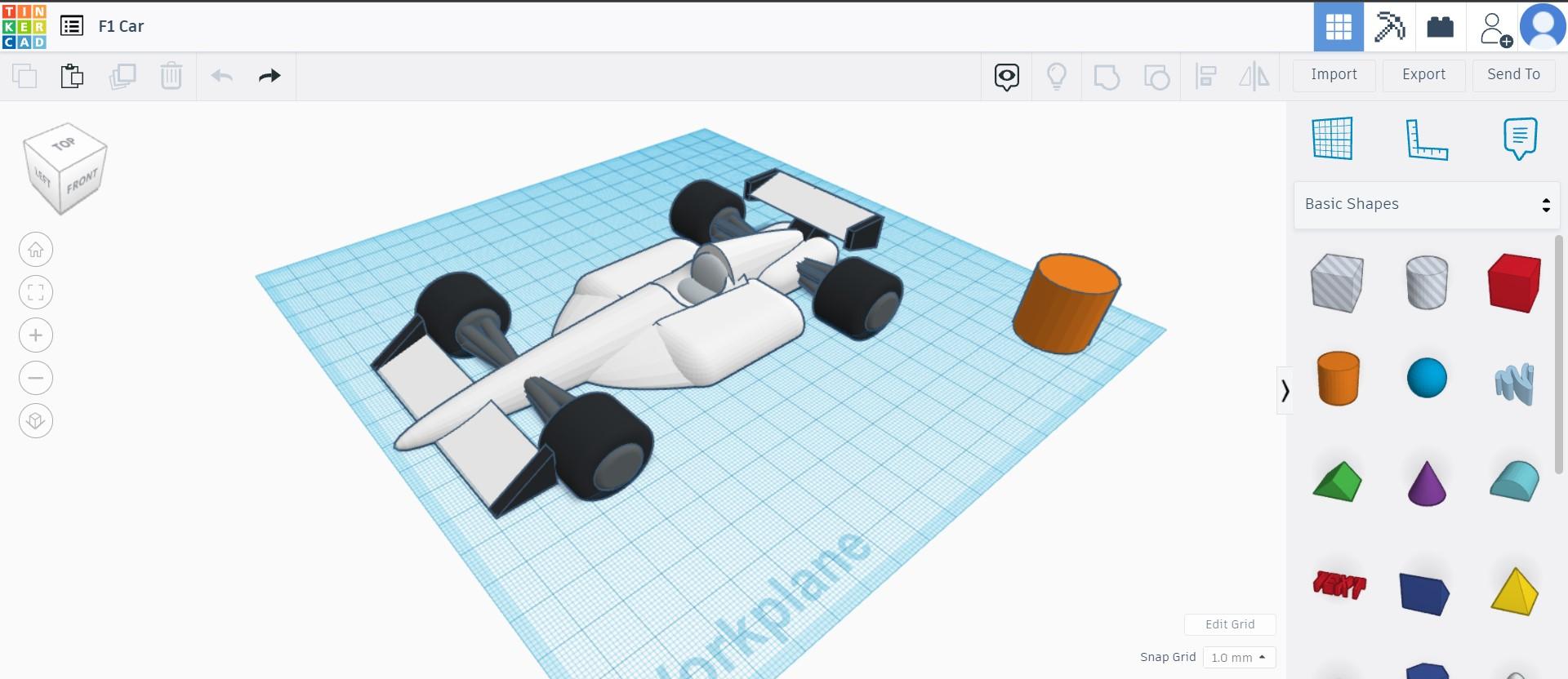
Task: Zoom in with the plus button
Action: click(36, 335)
